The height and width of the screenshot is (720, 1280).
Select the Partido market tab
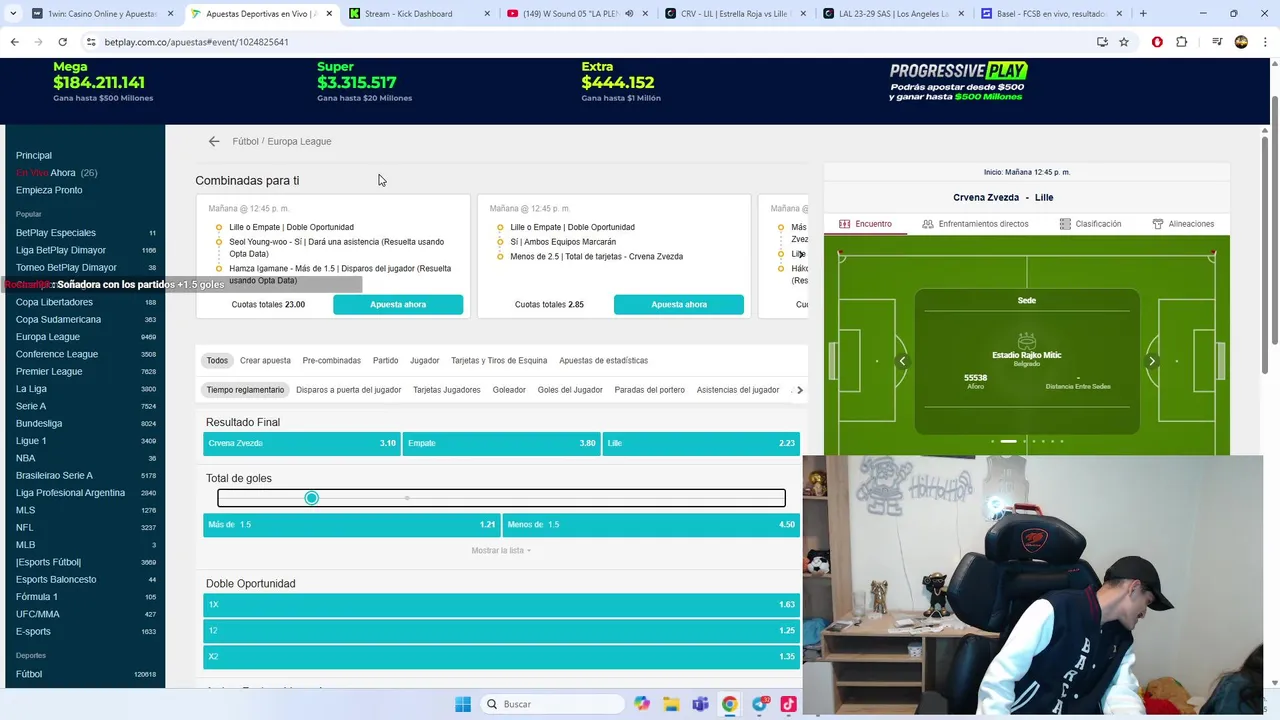click(x=385, y=360)
